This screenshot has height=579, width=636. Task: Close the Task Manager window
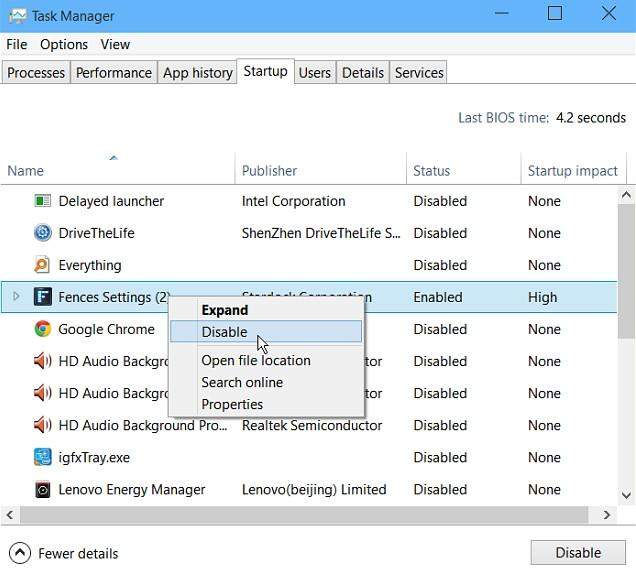pos(608,13)
